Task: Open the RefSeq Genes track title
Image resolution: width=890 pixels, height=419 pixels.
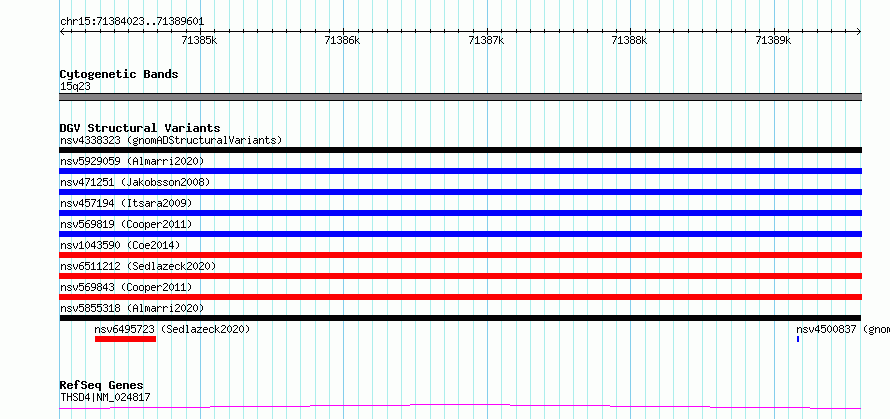Action: point(102,386)
